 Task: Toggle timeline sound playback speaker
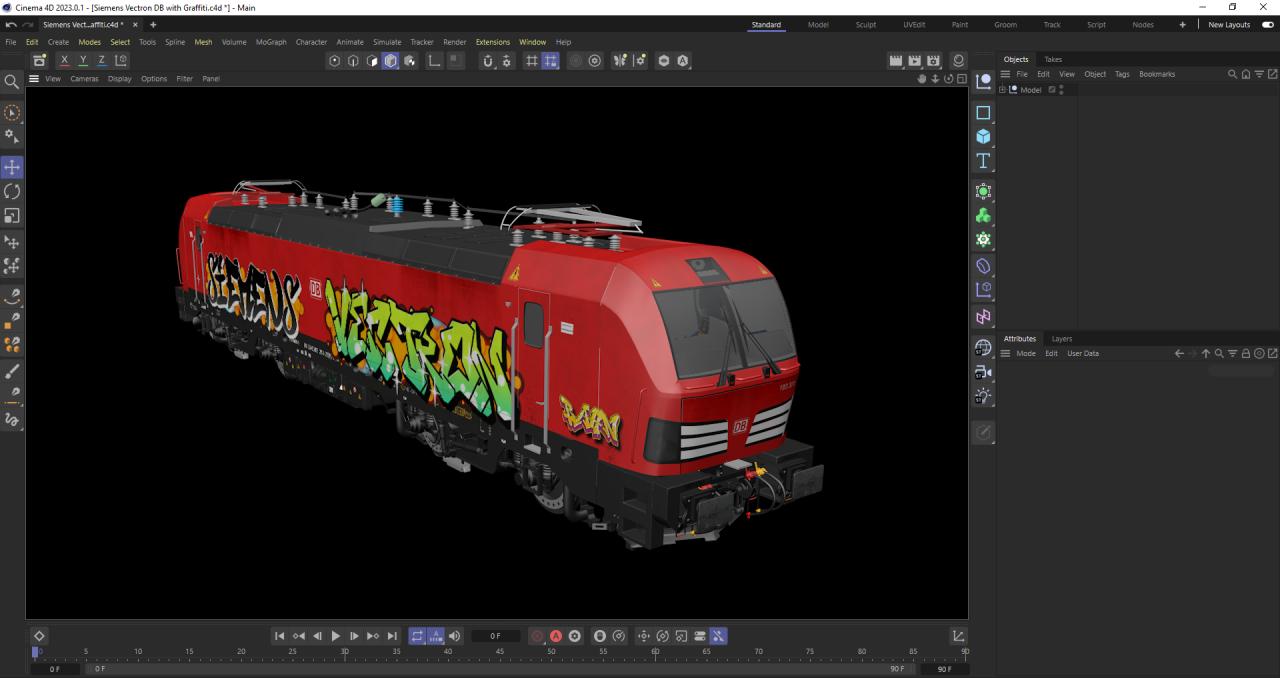tap(455, 636)
